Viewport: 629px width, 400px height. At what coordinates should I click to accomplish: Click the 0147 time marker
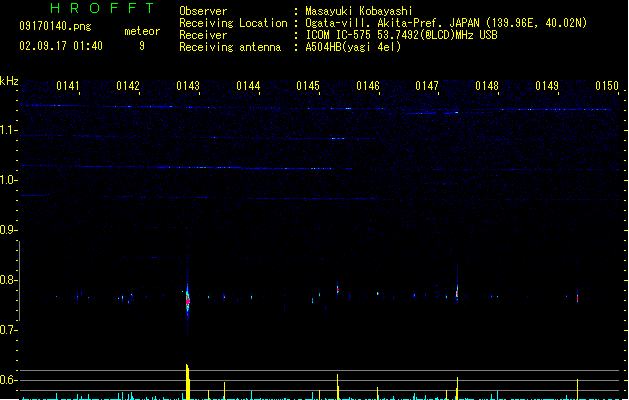[x=427, y=86]
